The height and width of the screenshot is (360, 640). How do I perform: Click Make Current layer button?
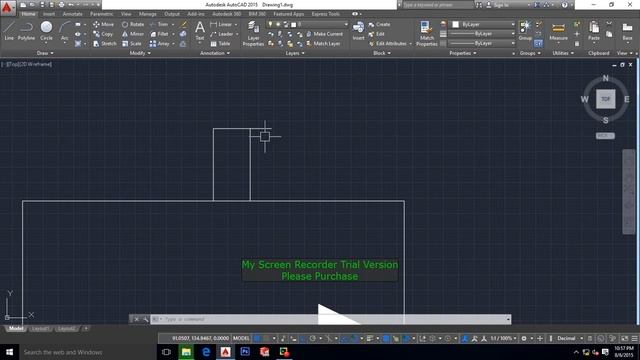point(325,34)
